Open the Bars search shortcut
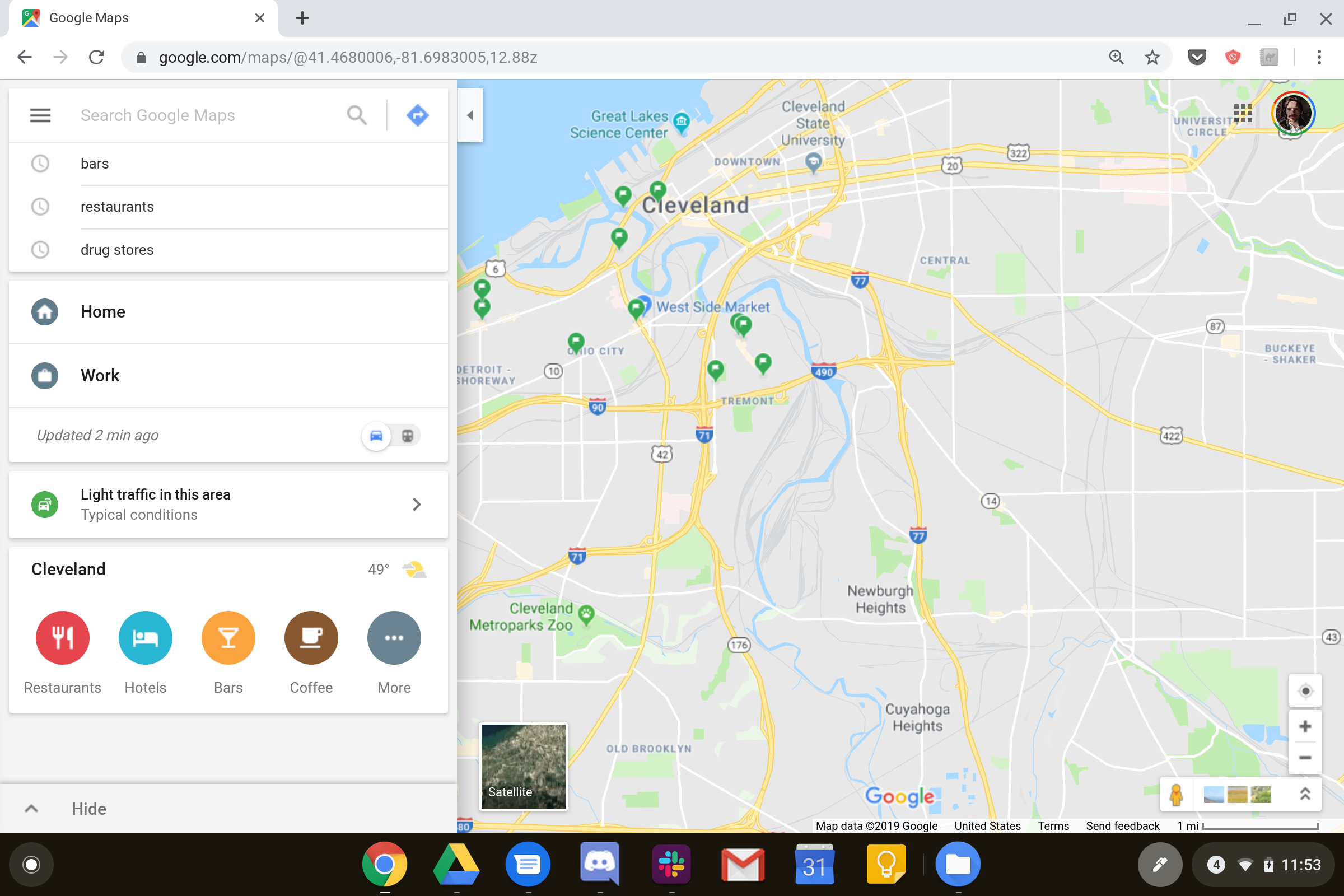The width and height of the screenshot is (1344, 896). click(228, 638)
